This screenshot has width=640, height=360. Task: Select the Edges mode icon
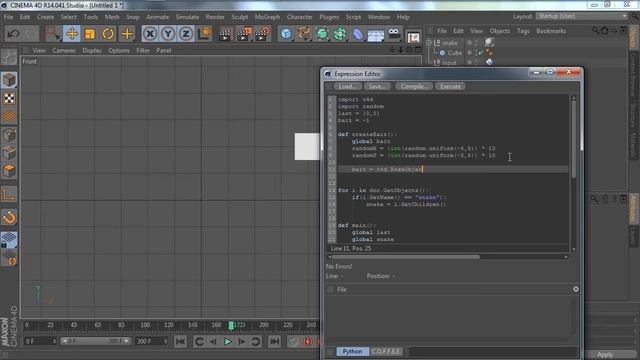pyautogui.click(x=9, y=153)
